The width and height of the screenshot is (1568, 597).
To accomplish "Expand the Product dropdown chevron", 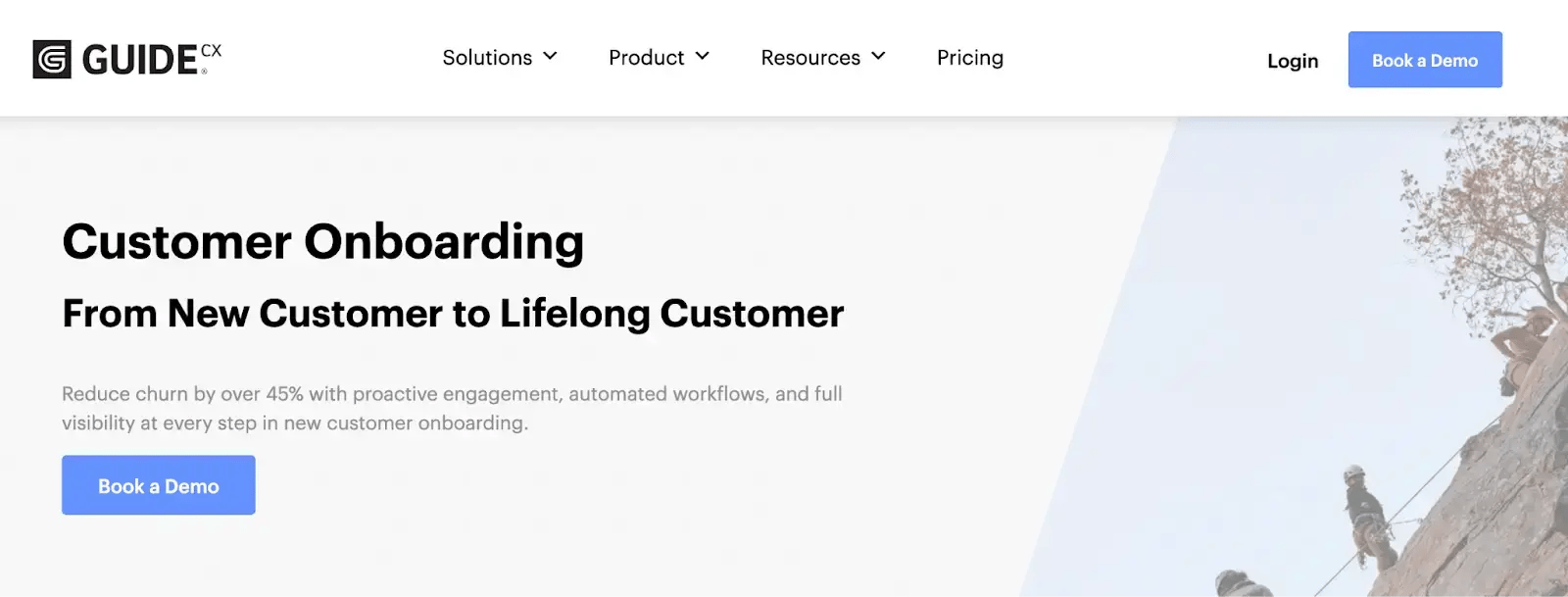I will [703, 56].
